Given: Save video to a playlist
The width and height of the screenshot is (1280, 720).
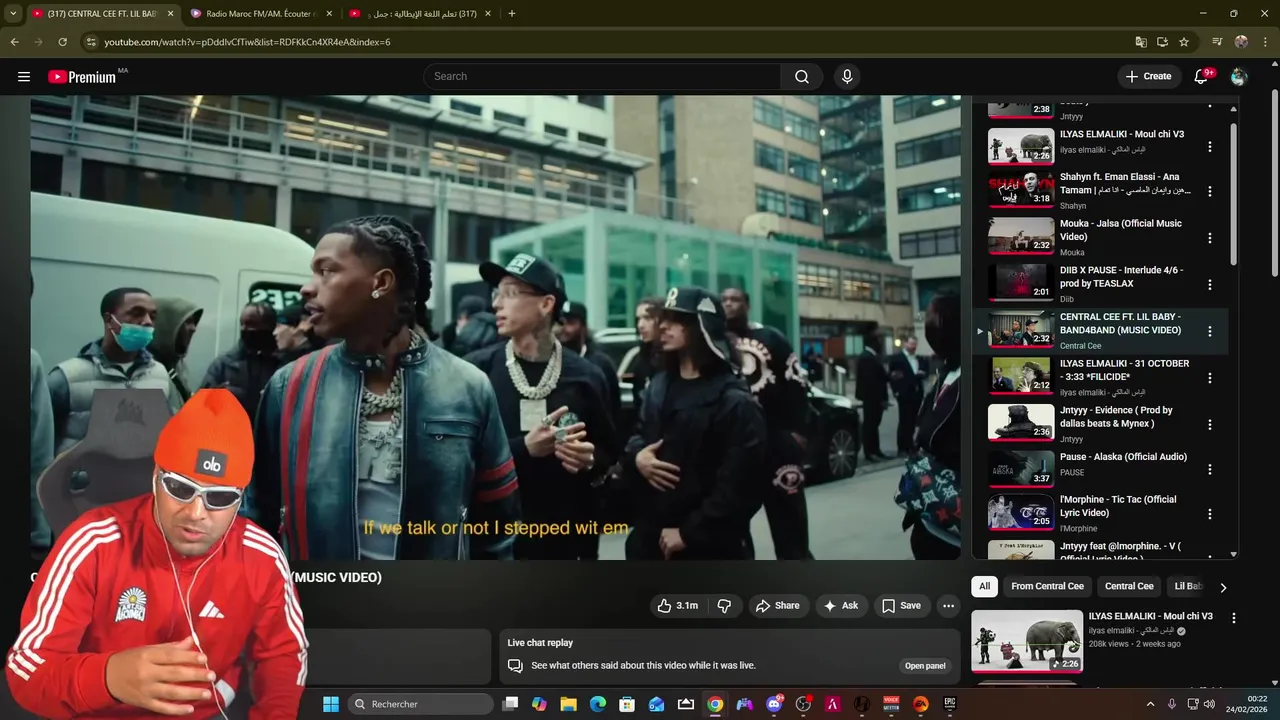Looking at the screenshot, I should click(x=901, y=606).
